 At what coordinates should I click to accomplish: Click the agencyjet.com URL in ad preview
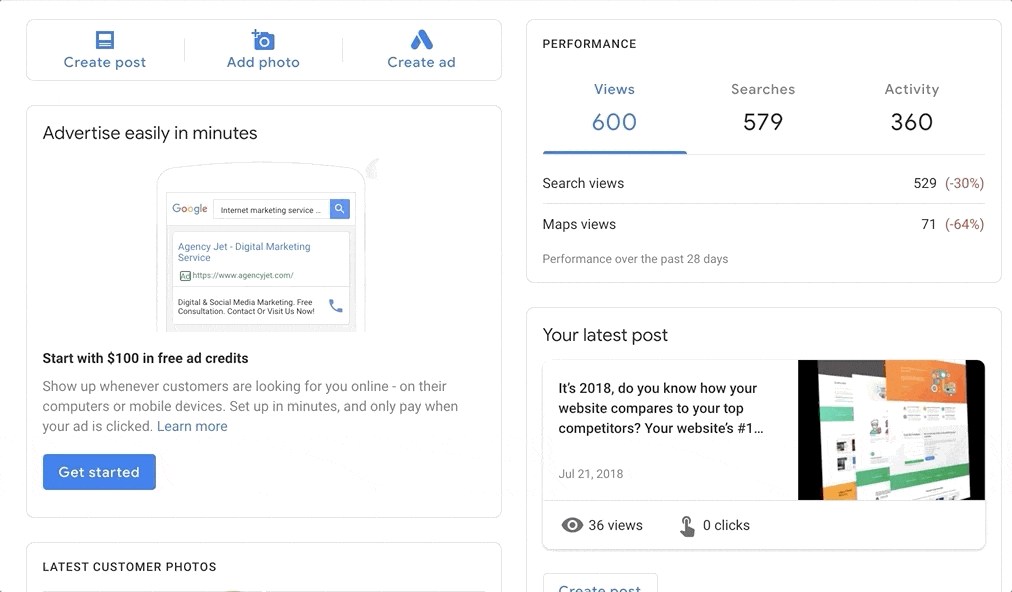tap(243, 275)
